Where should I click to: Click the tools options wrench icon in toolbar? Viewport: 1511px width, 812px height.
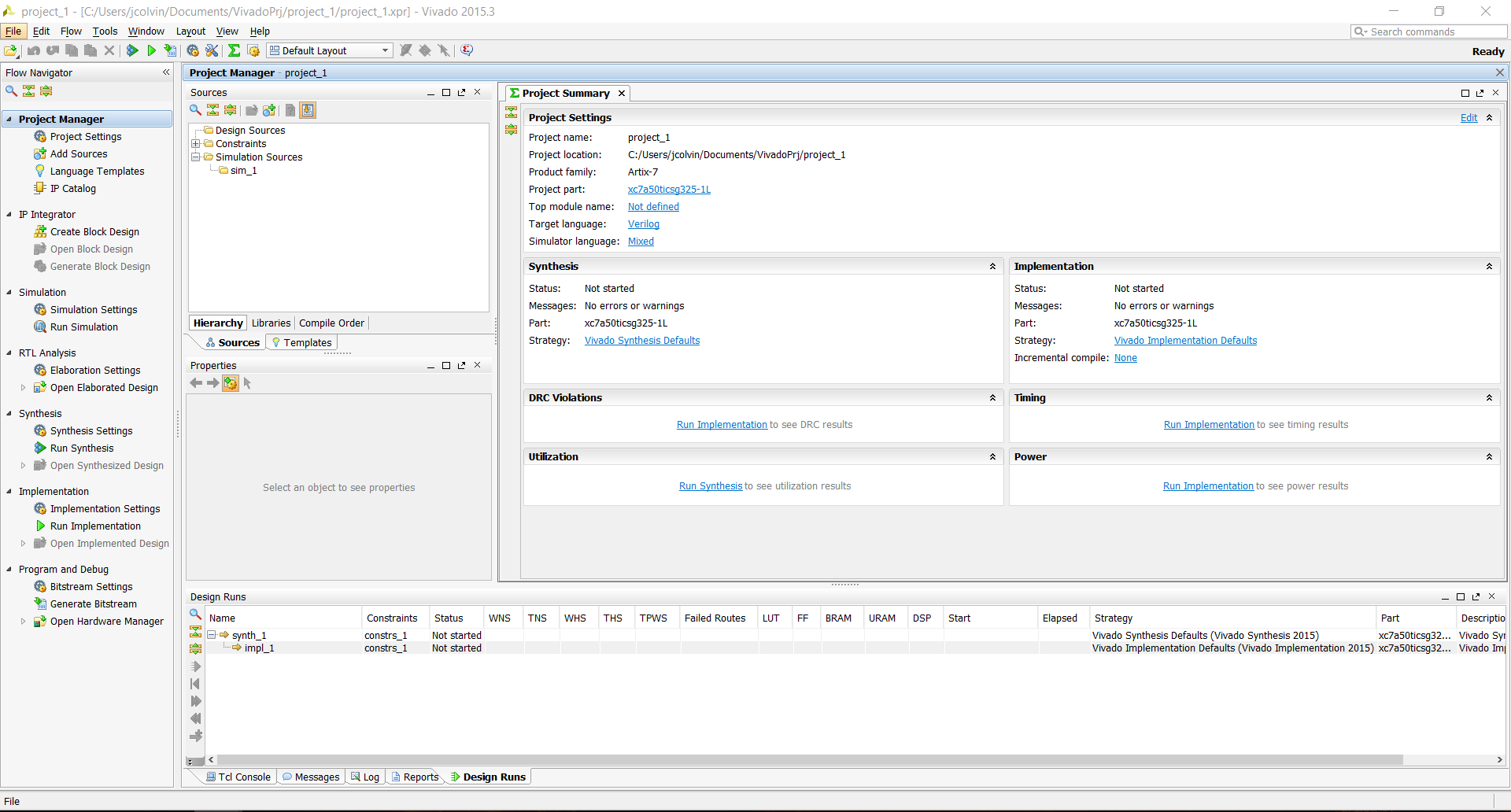pyautogui.click(x=212, y=50)
